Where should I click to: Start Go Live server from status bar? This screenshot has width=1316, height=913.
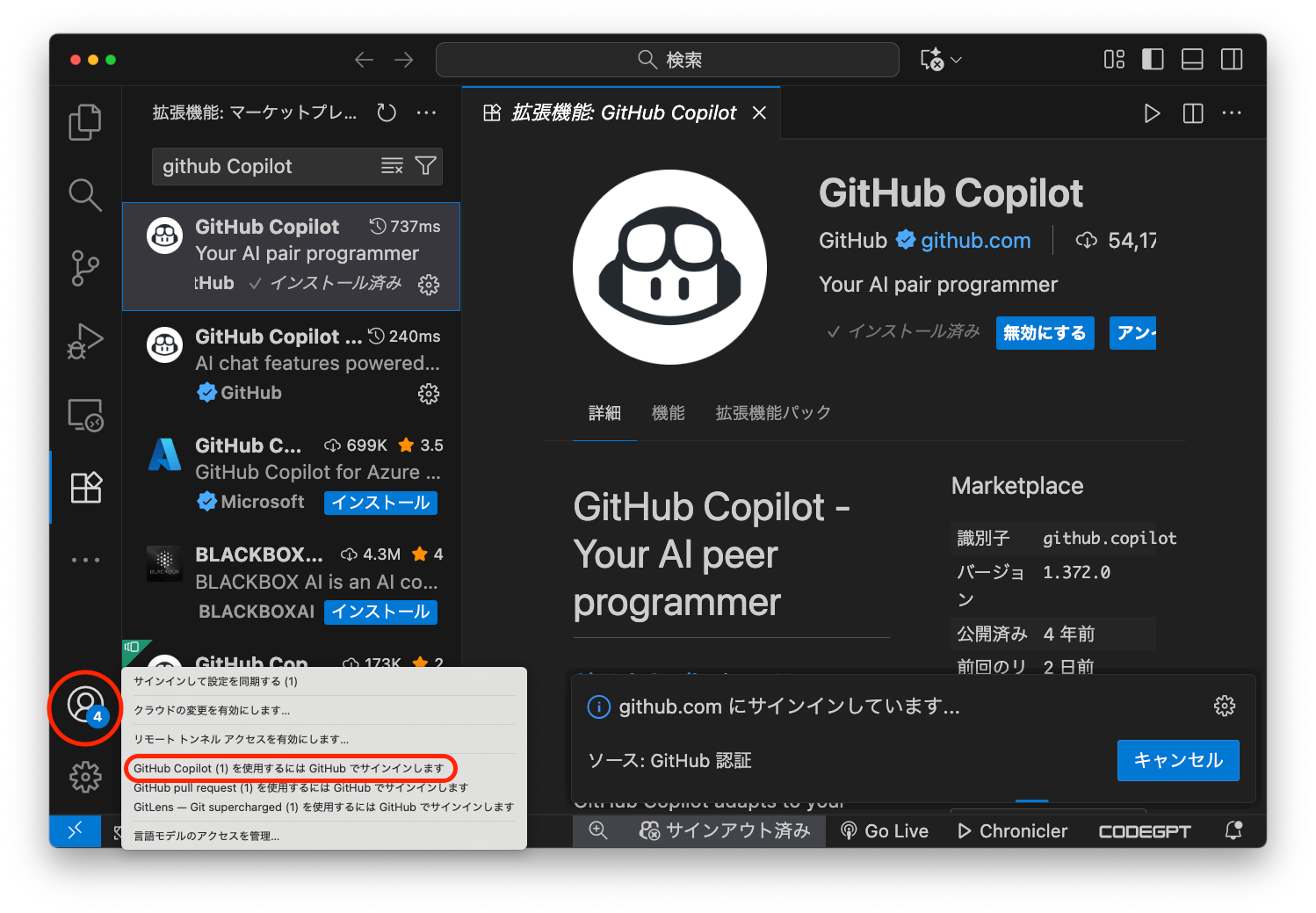pyautogui.click(x=885, y=830)
